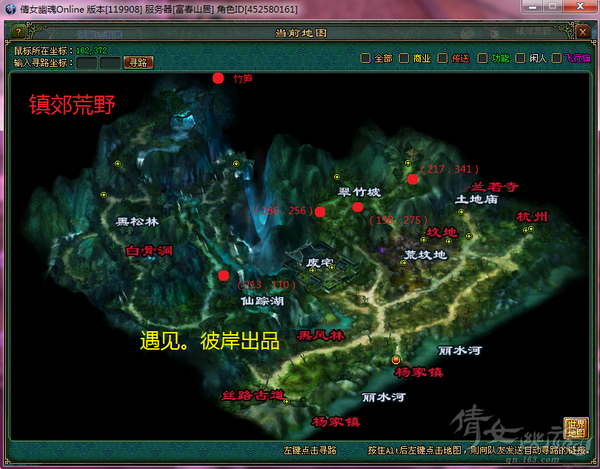Click 杨家镇 label under the orange marker
The image size is (600, 469).
419,372
